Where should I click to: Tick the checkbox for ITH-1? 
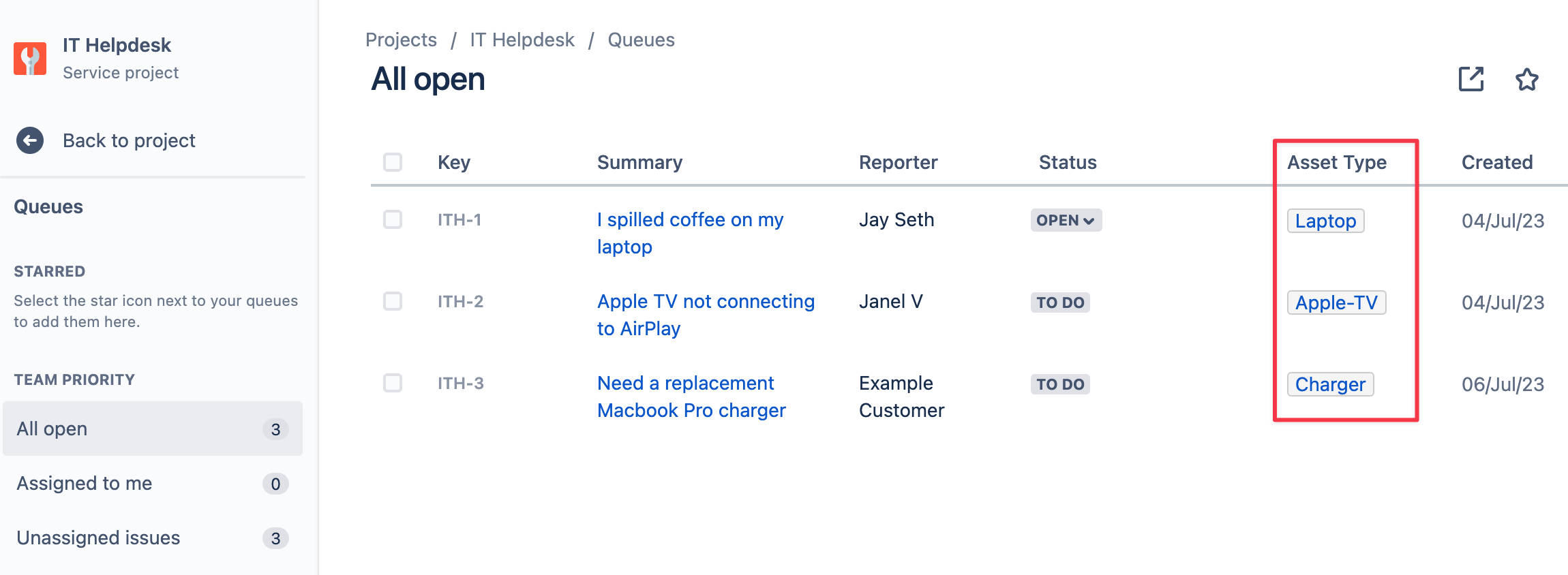tap(393, 219)
